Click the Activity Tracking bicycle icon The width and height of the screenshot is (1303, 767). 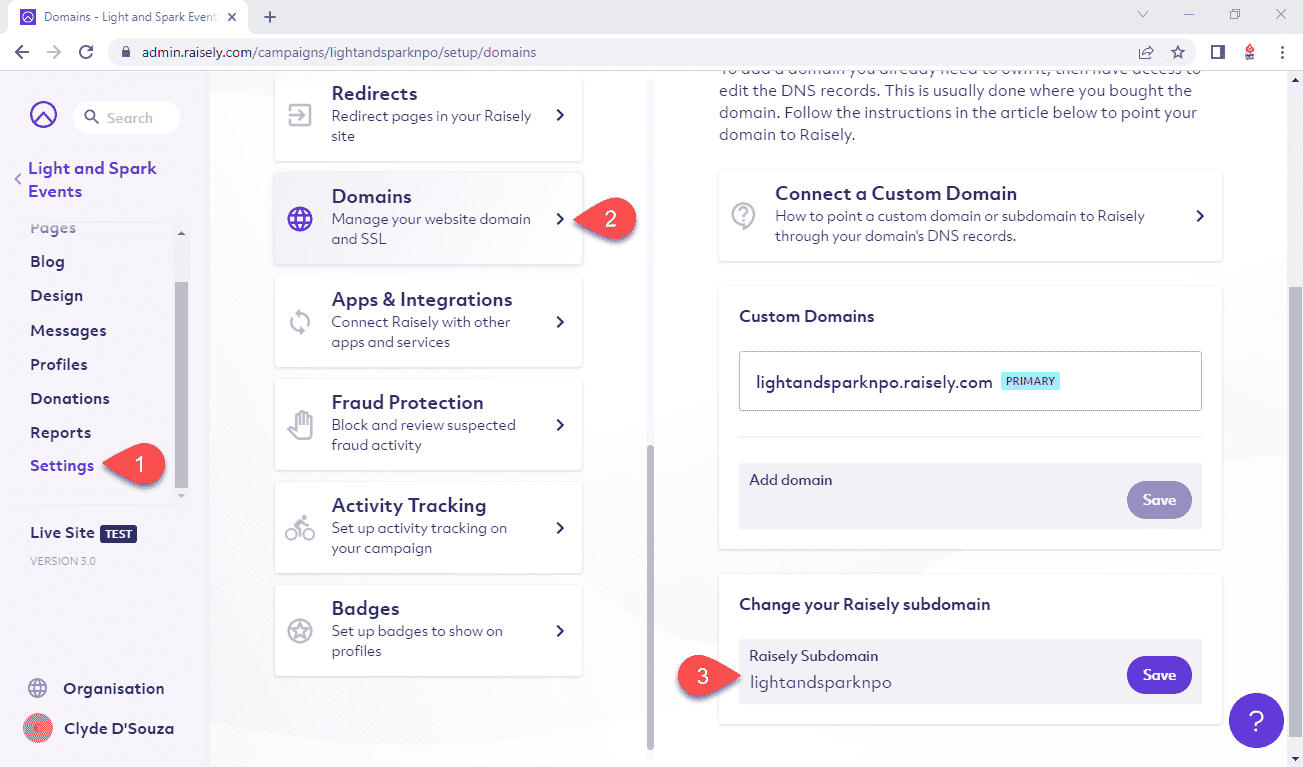tap(300, 529)
